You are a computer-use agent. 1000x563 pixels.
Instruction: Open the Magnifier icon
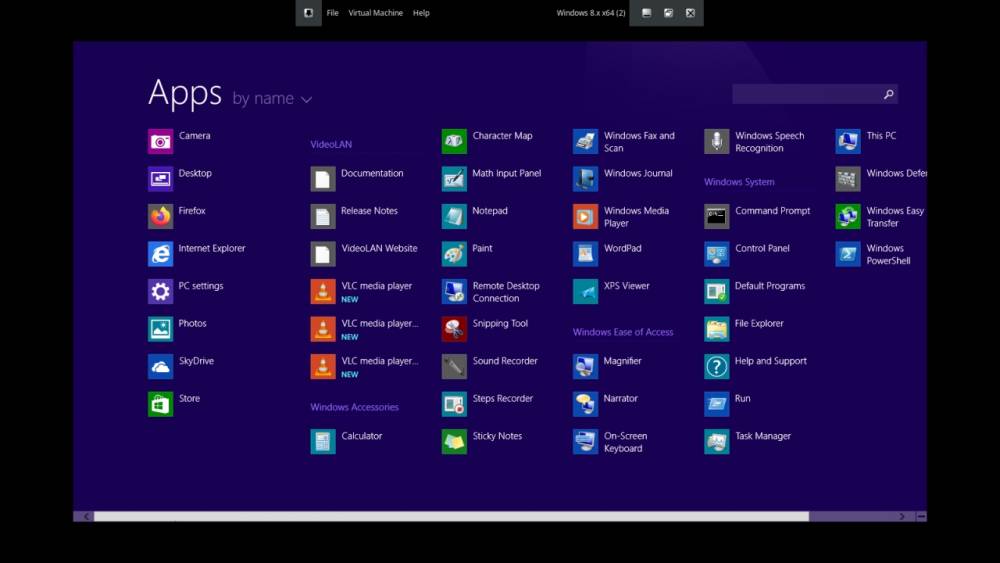585,367
